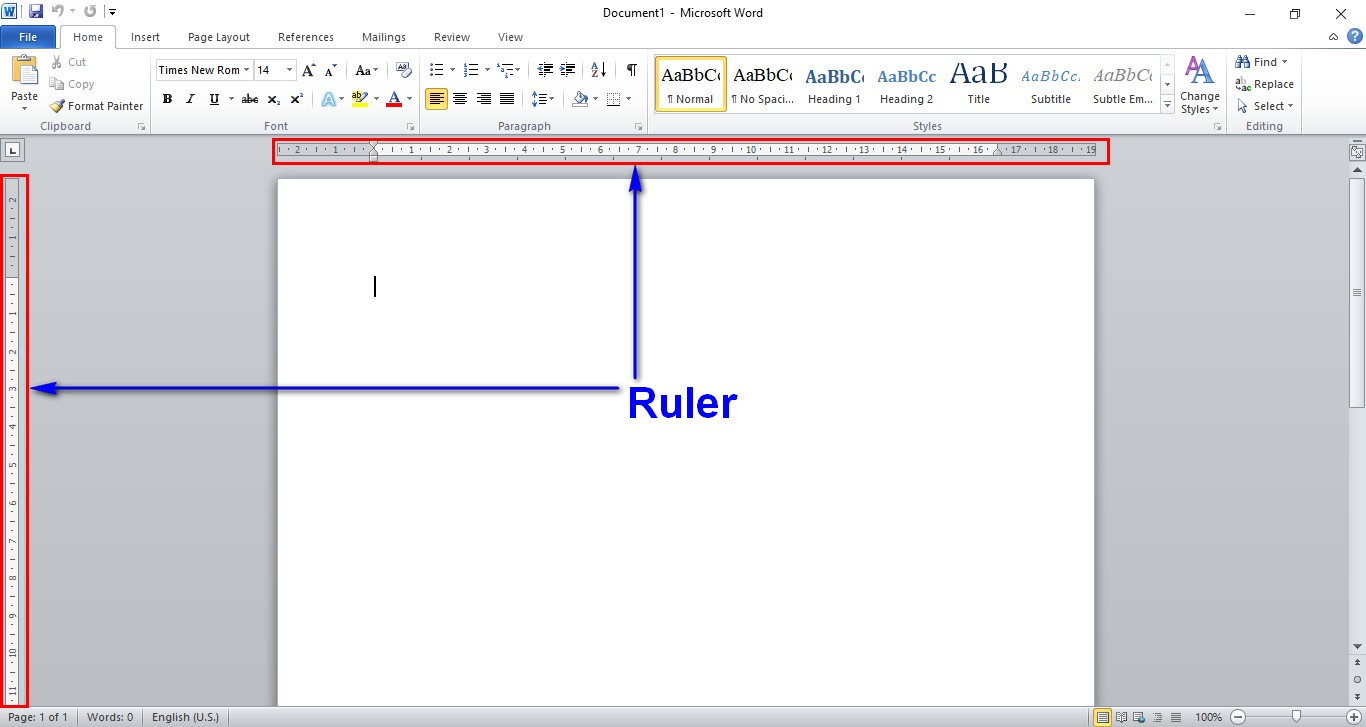Click the Cut scissors command
This screenshot has height=727, width=1366.
[68, 62]
